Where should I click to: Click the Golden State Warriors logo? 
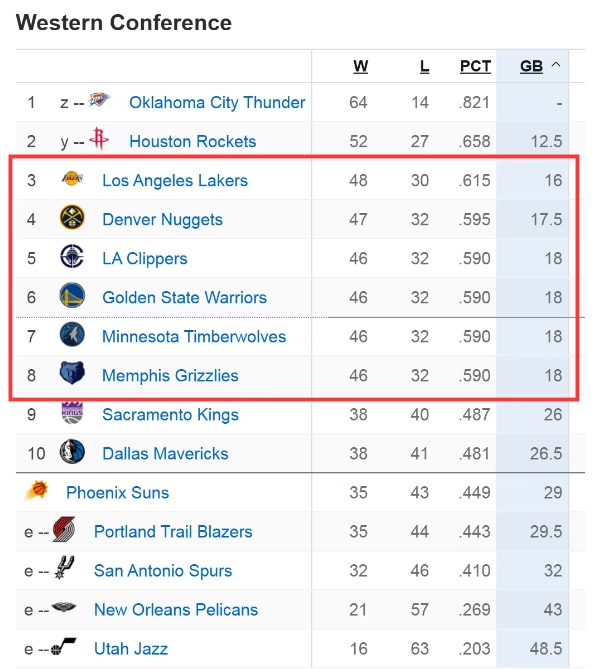[72, 295]
